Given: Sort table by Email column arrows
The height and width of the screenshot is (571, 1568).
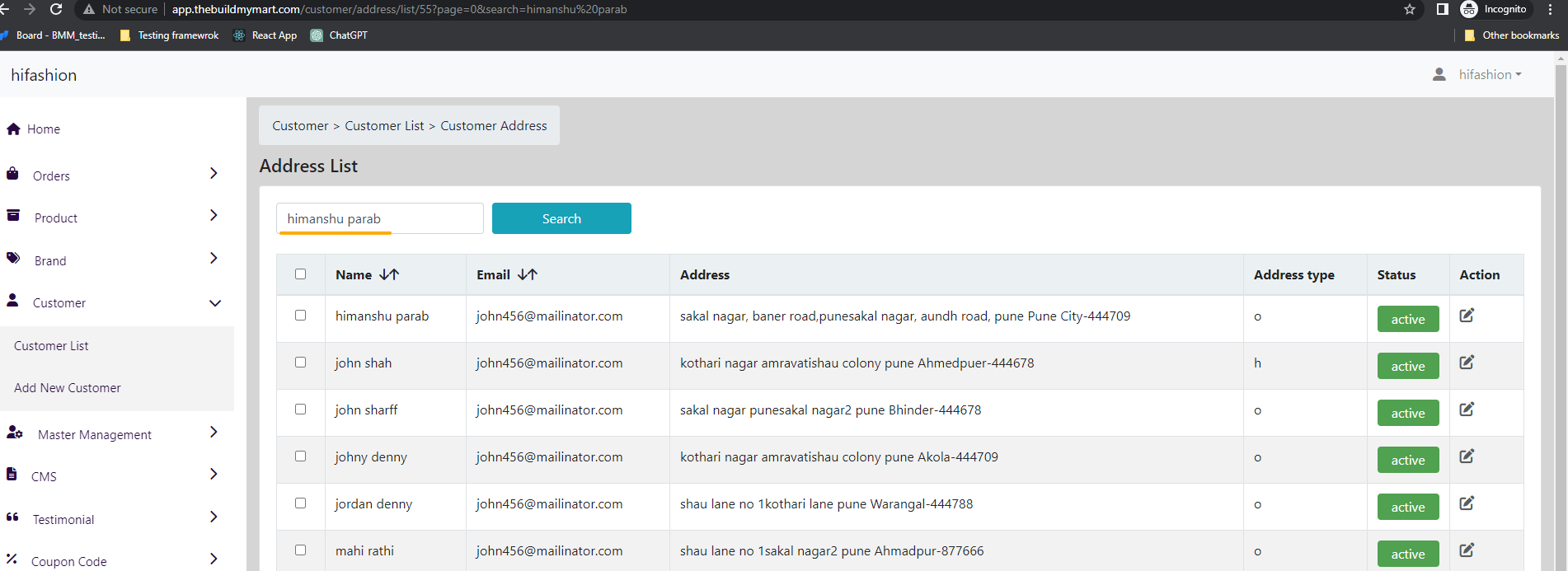Looking at the screenshot, I should click(528, 274).
